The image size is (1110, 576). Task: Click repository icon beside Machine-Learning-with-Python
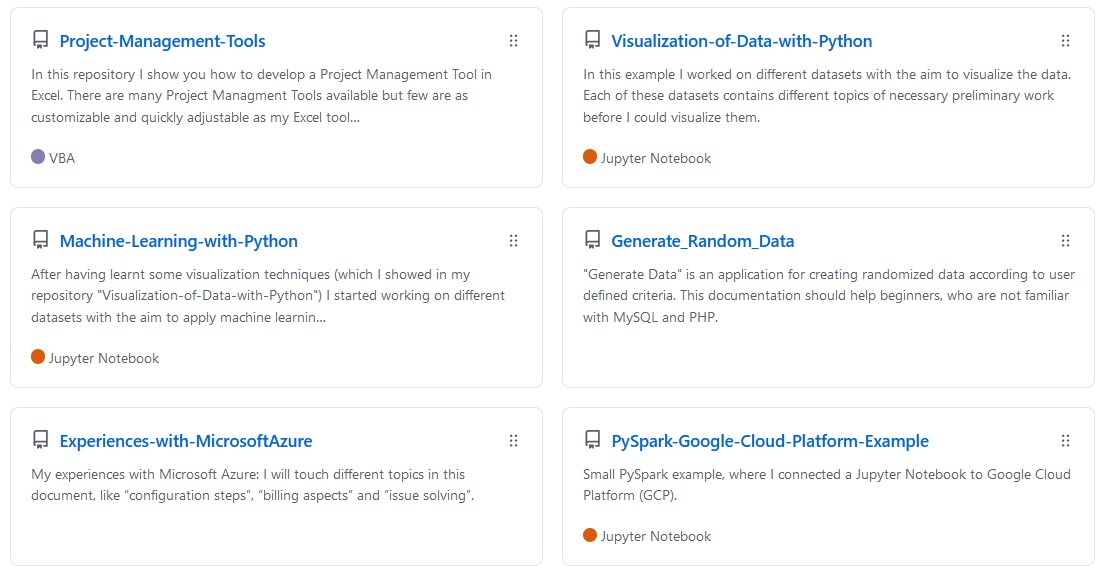[40, 241]
